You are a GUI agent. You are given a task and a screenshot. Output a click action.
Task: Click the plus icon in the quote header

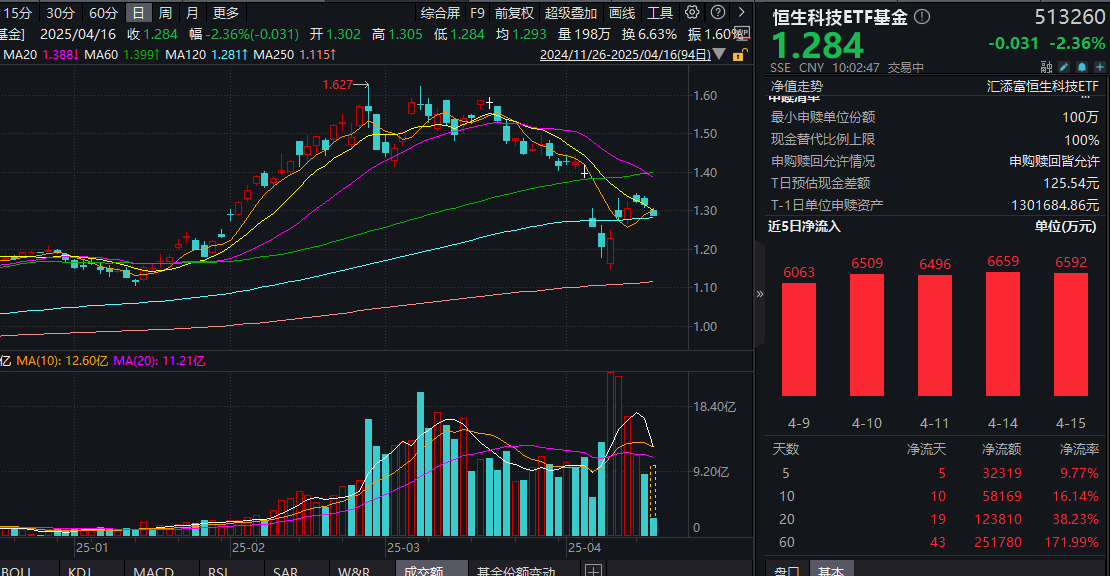(1098, 66)
